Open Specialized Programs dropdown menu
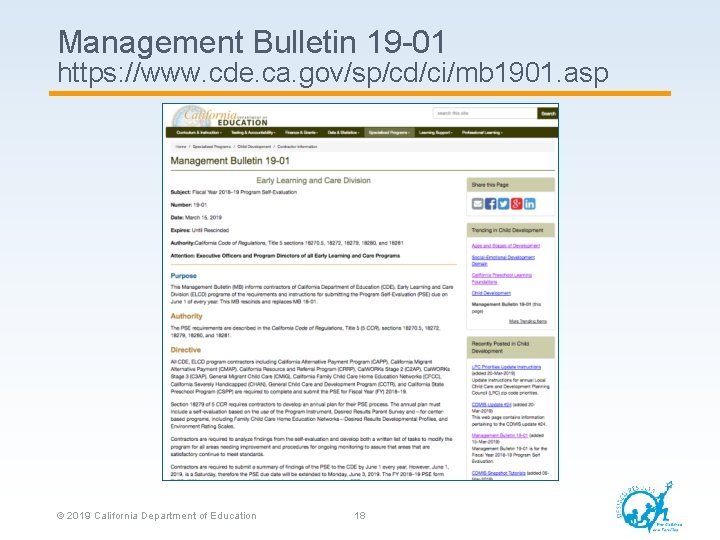The image size is (720, 540). [389, 133]
